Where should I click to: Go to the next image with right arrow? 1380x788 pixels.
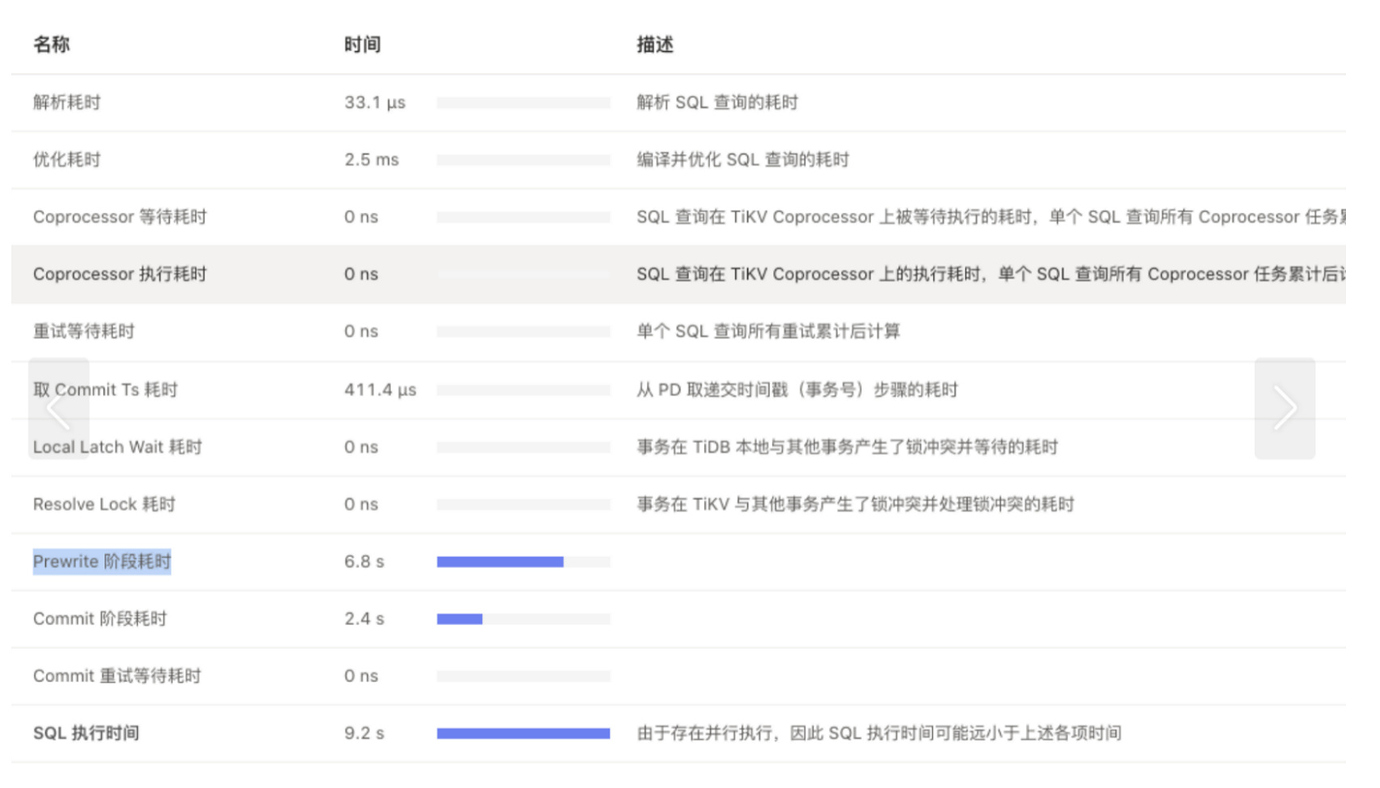pos(1285,408)
